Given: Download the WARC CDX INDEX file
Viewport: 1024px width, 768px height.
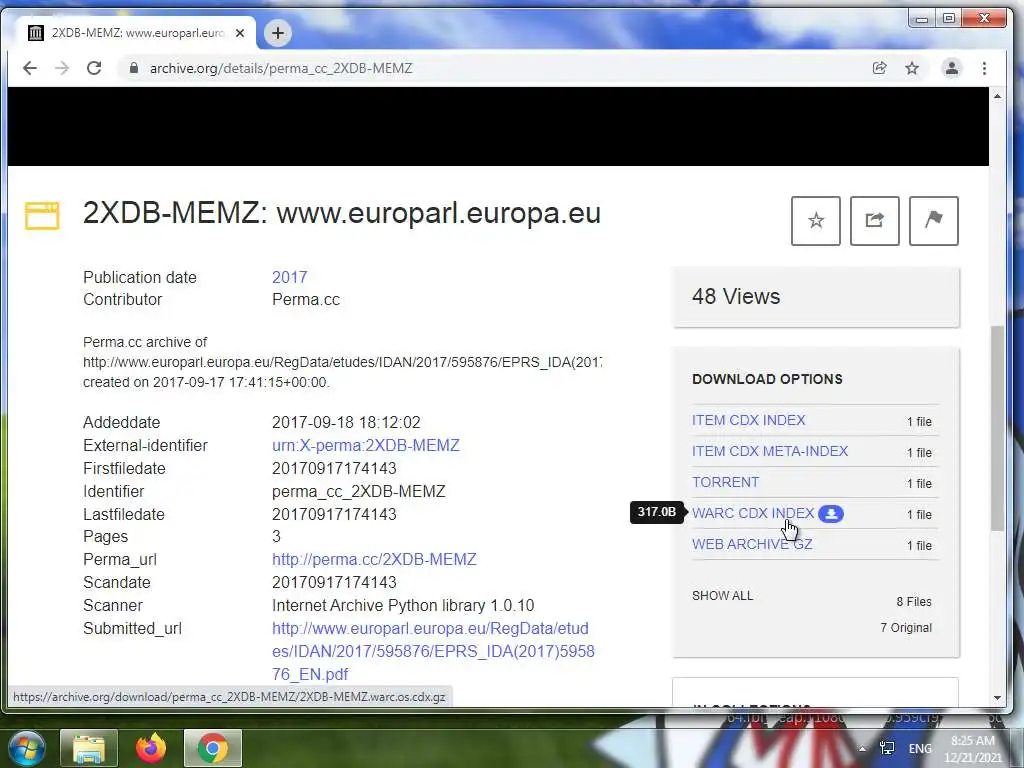Looking at the screenshot, I should pyautogui.click(x=753, y=513).
